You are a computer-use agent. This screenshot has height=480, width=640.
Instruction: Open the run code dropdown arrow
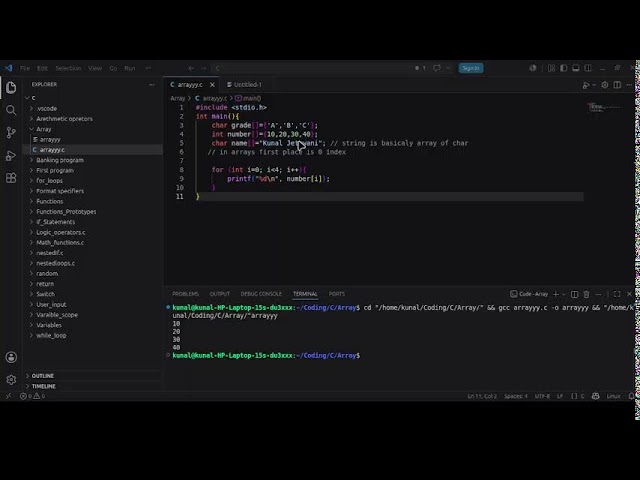[594, 85]
